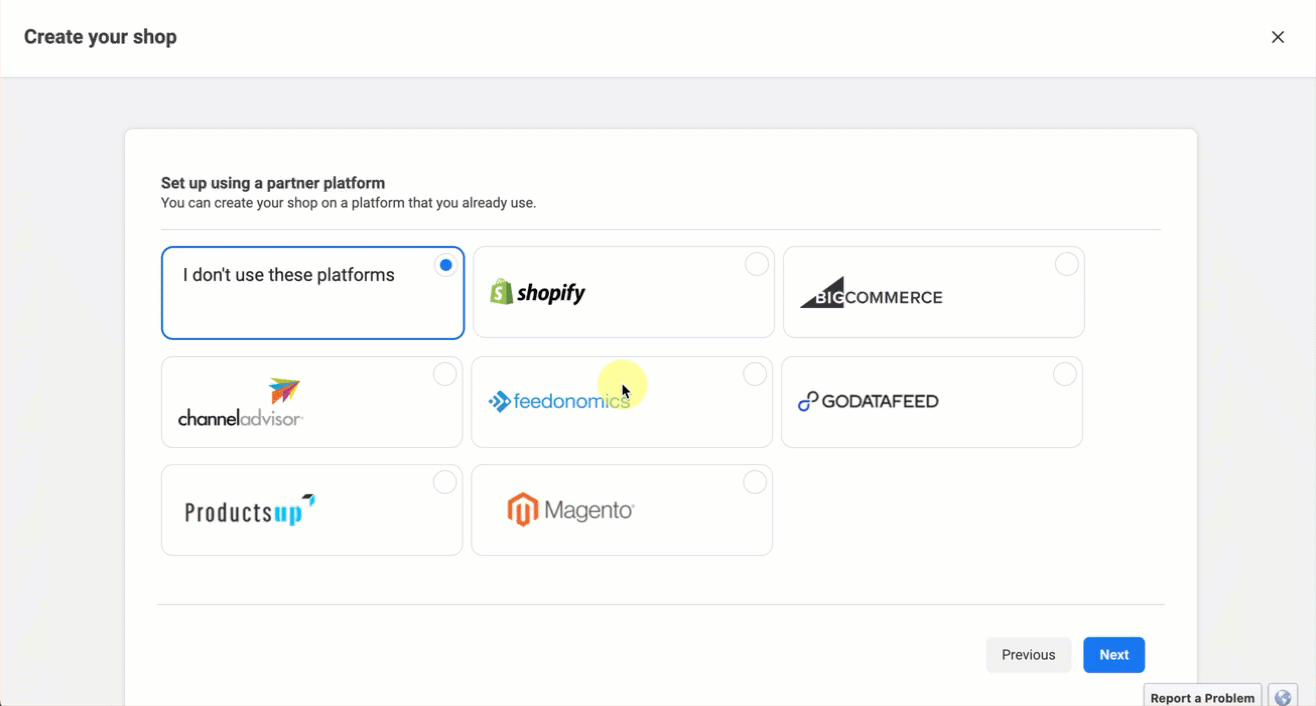Open Report a Problem
Image resolution: width=1316 pixels, height=706 pixels.
pyautogui.click(x=1202, y=697)
